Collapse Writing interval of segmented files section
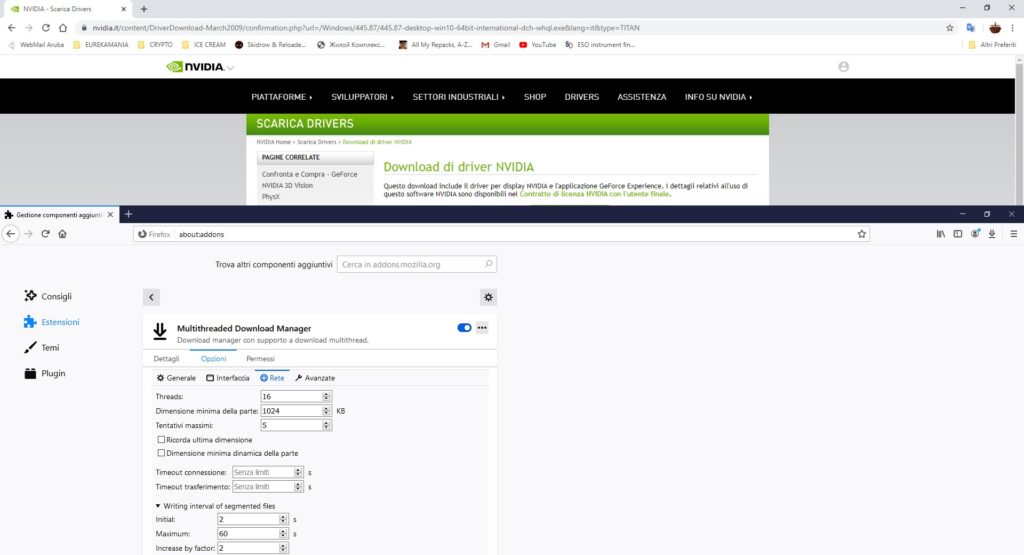The image size is (1024, 555). (x=215, y=506)
